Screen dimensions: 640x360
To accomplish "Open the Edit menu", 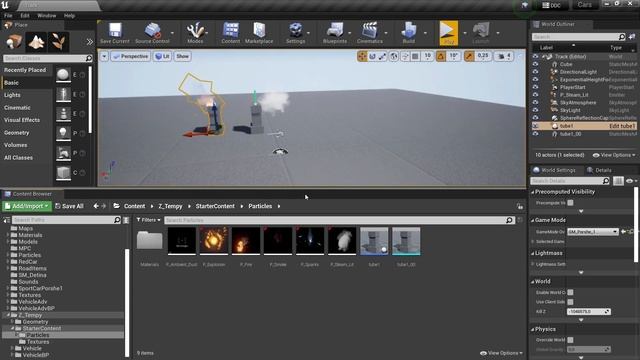I will point(25,16).
